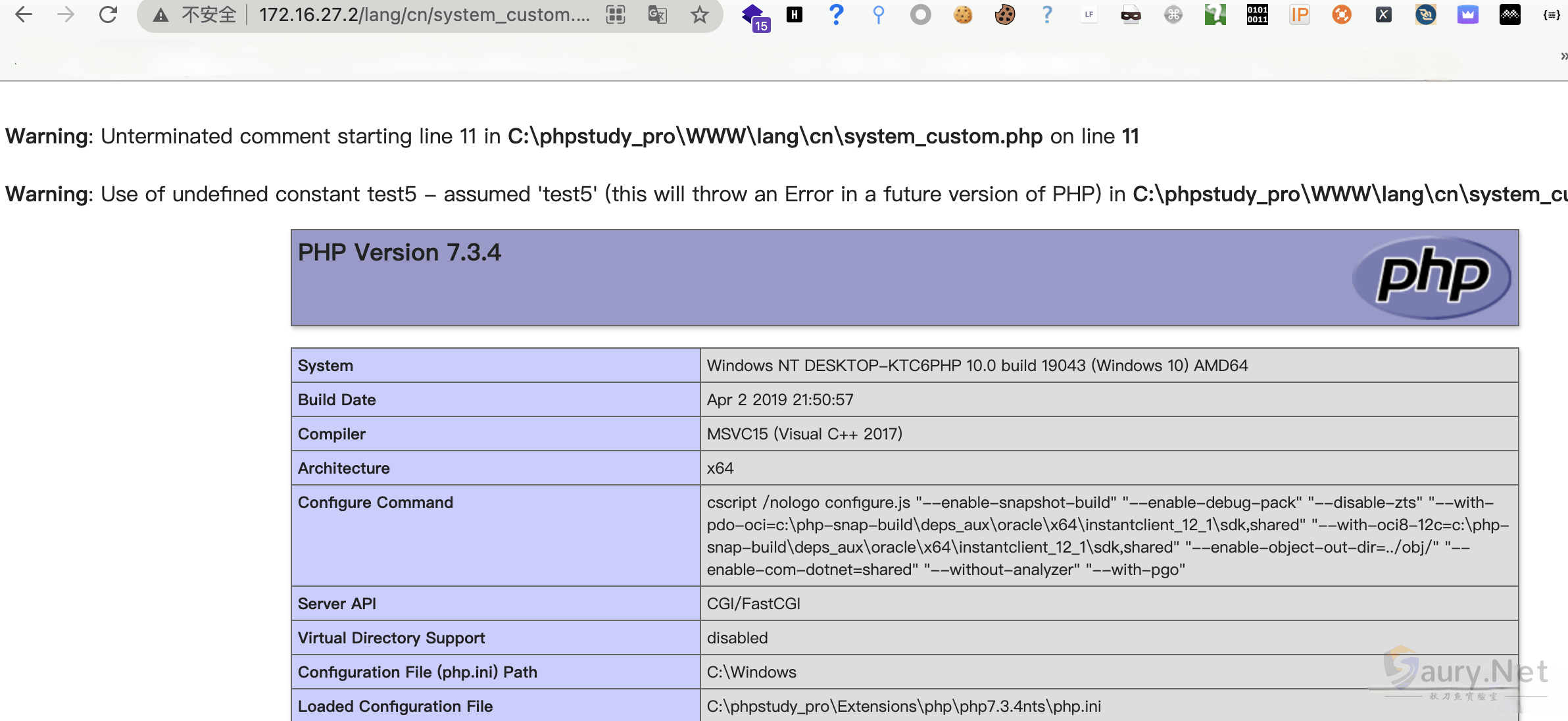Open the LF extension

(1089, 14)
